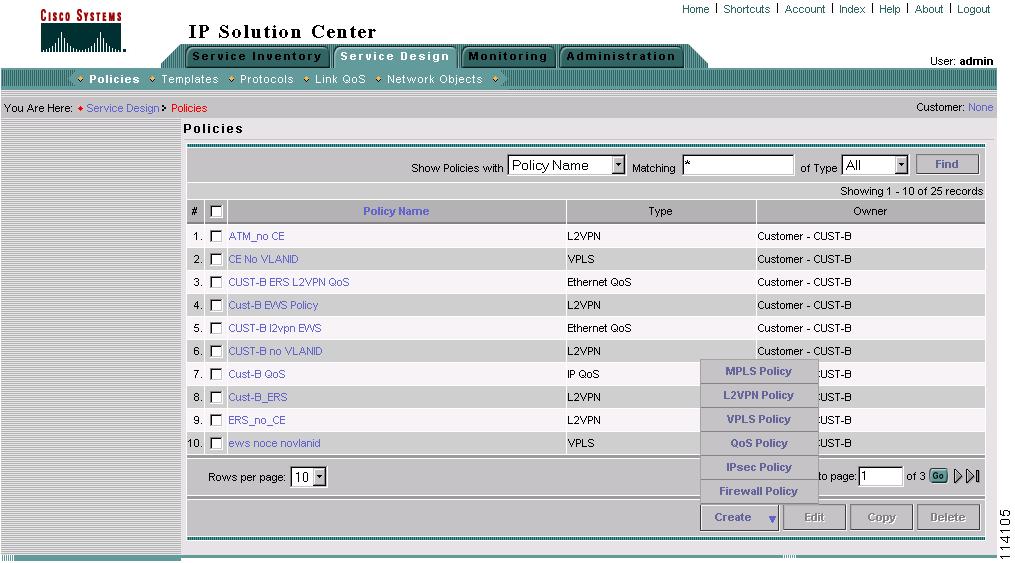Image resolution: width=1015 pixels, height=563 pixels.
Task: Jump to last page arrow icon
Action: pos(973,476)
